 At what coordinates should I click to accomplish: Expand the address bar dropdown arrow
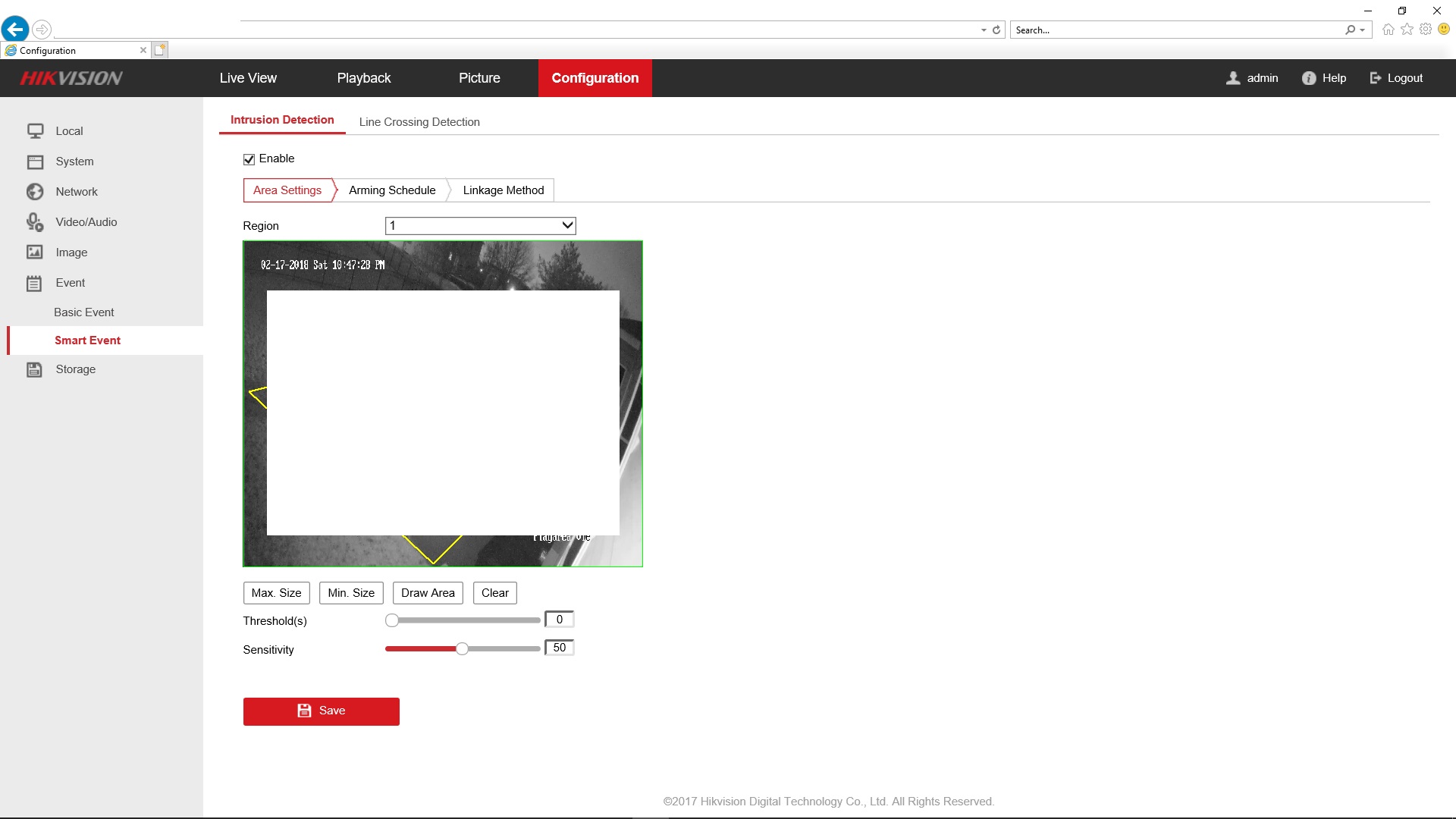(984, 30)
